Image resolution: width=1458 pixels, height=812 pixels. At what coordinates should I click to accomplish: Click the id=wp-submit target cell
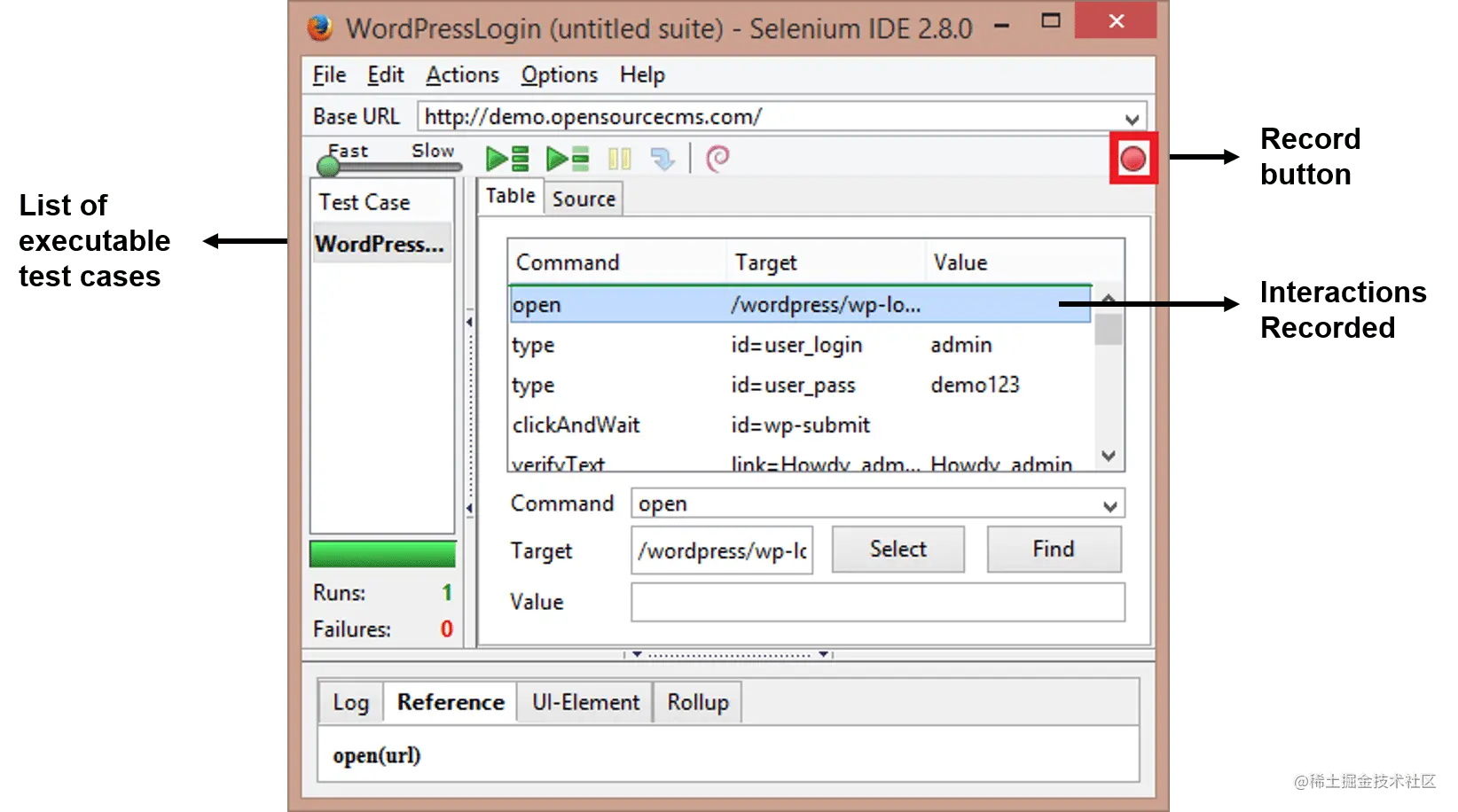pos(800,425)
